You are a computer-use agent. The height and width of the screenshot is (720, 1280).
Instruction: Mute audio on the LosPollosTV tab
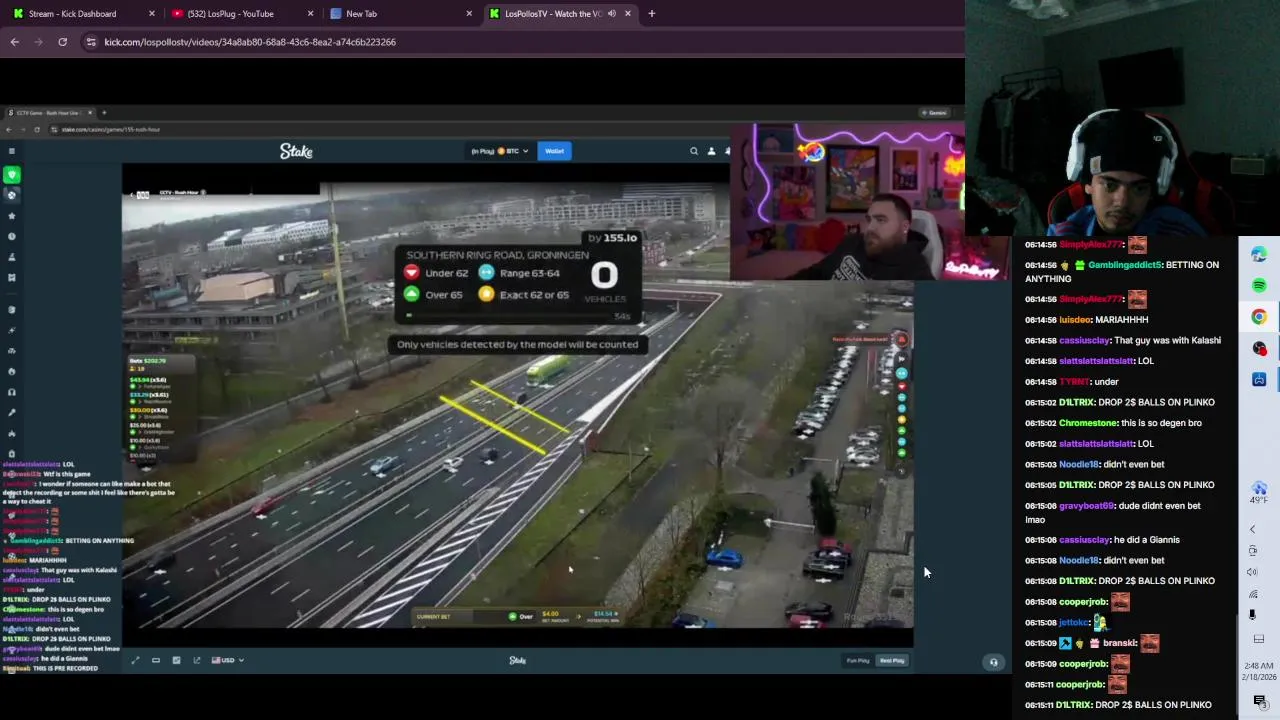pos(611,14)
